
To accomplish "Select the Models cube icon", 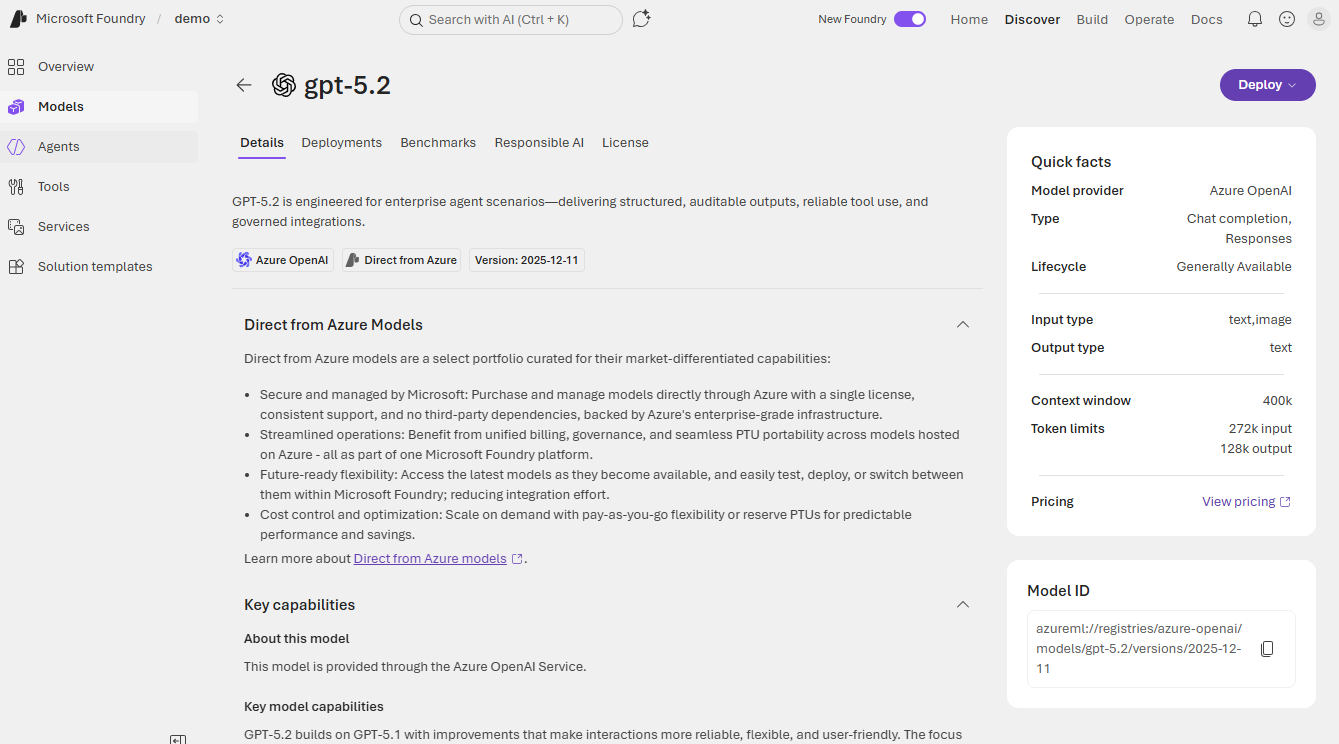I will click(x=16, y=107).
